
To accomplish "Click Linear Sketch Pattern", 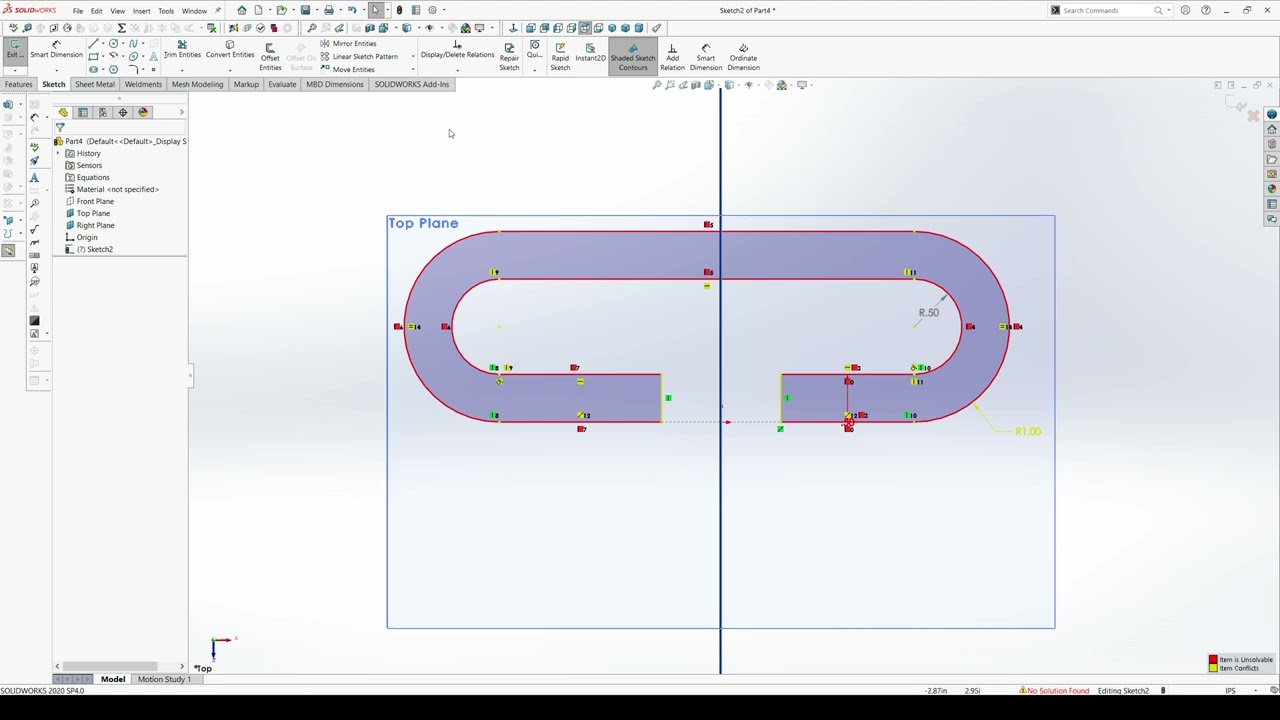I will pos(358,57).
